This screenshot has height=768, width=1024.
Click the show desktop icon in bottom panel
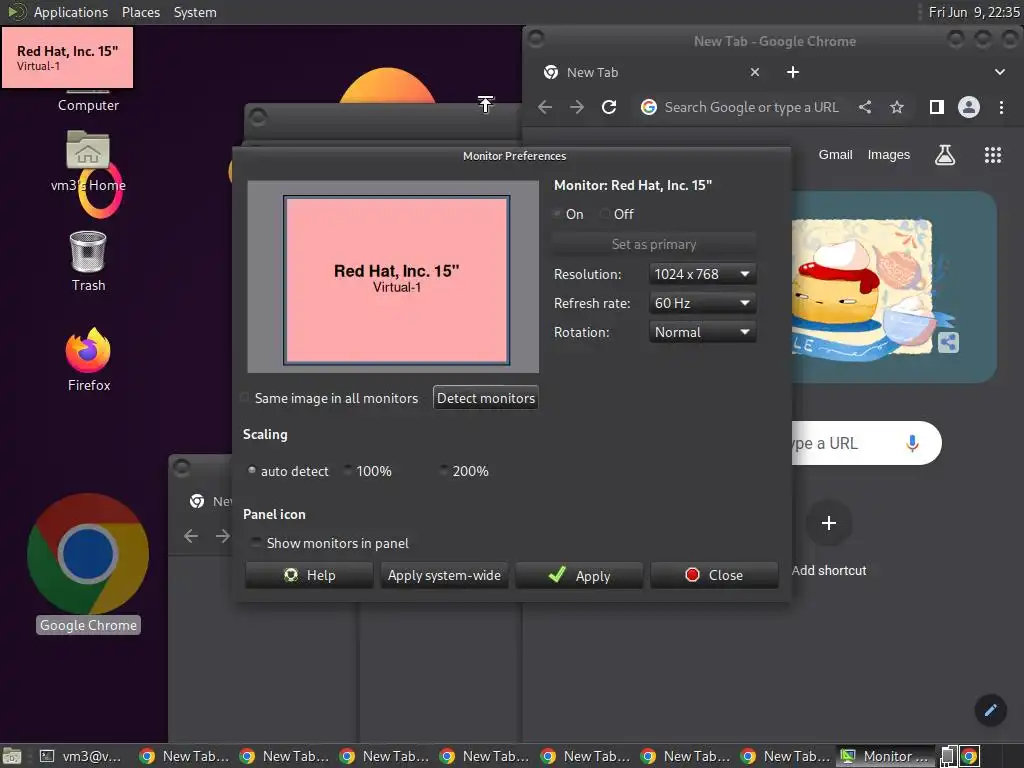click(12, 756)
